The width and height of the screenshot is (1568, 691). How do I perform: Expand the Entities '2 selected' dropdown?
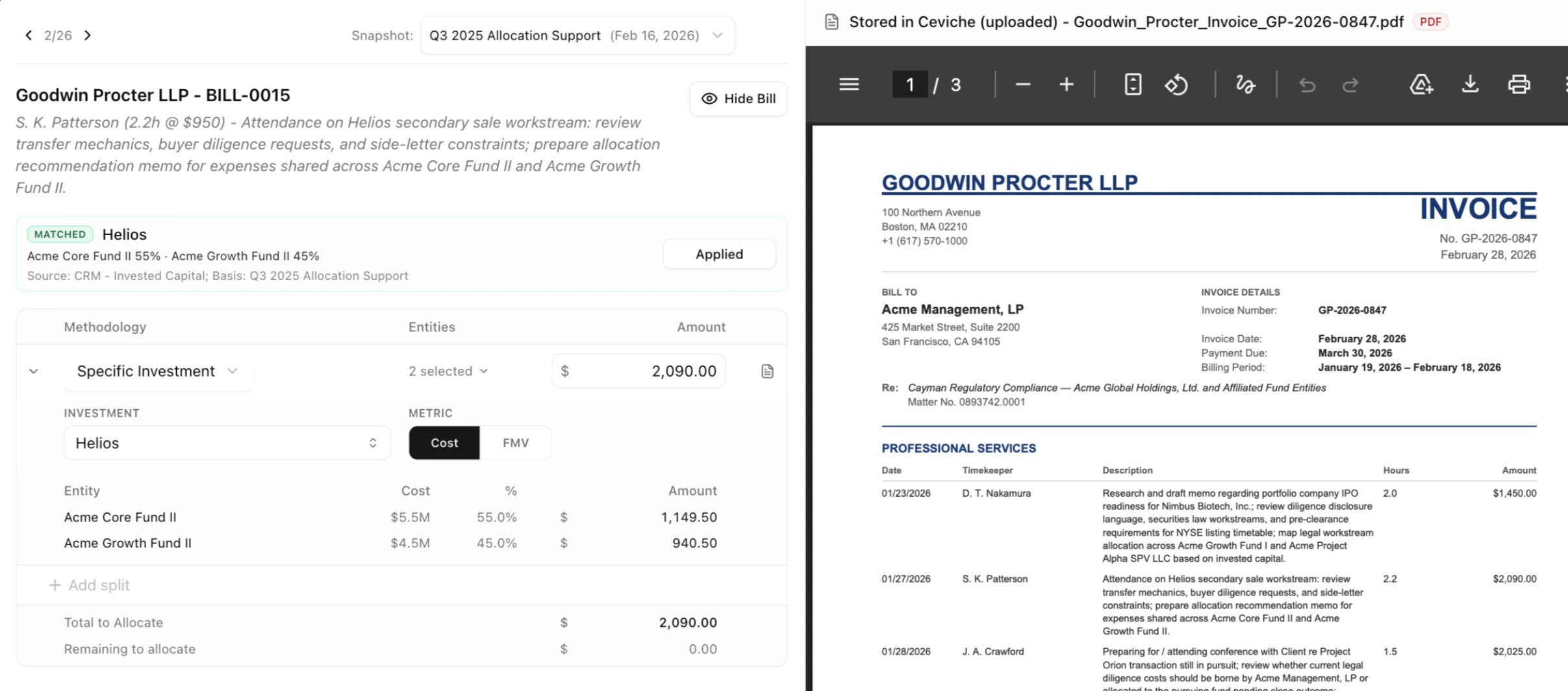tap(448, 370)
